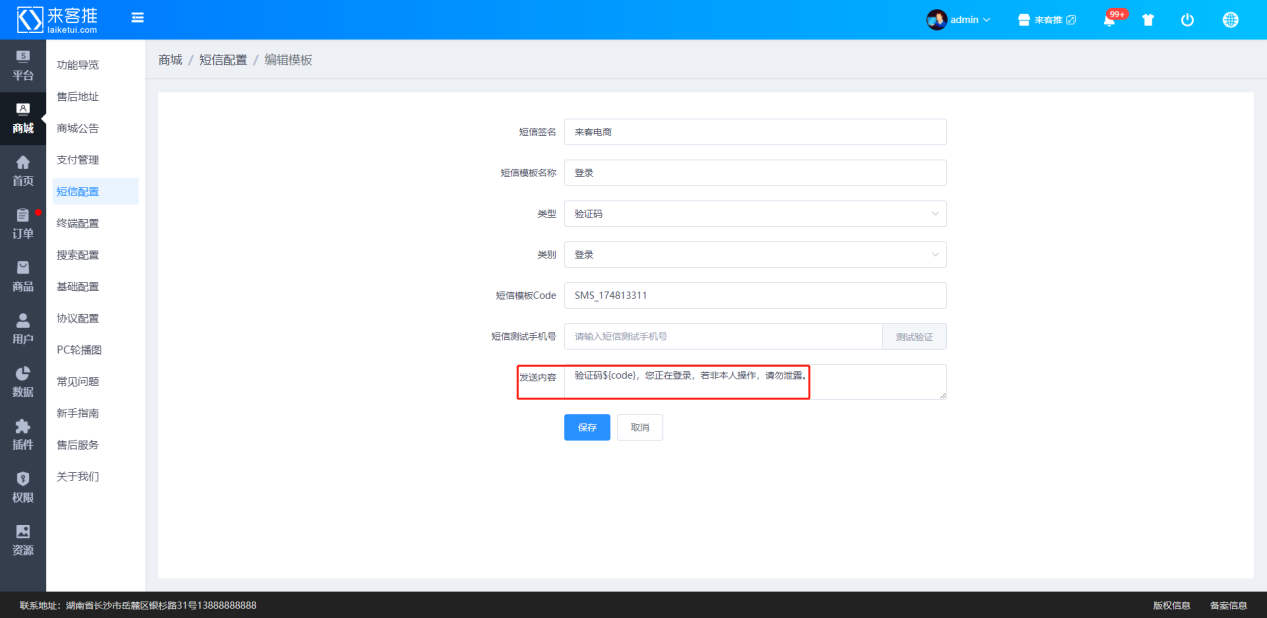Open the 类型 dropdown showing 验证码
1267x618 pixels.
tap(755, 214)
